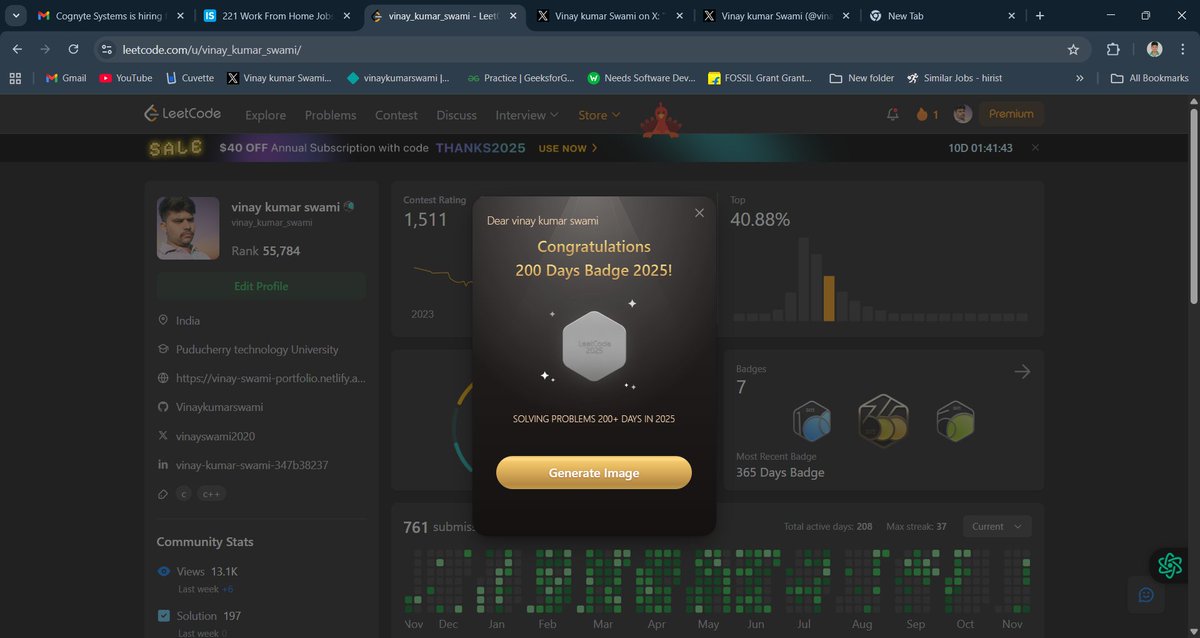Expand the Interview dropdown menu
Image resolution: width=1200 pixels, height=638 pixels.
coord(526,115)
